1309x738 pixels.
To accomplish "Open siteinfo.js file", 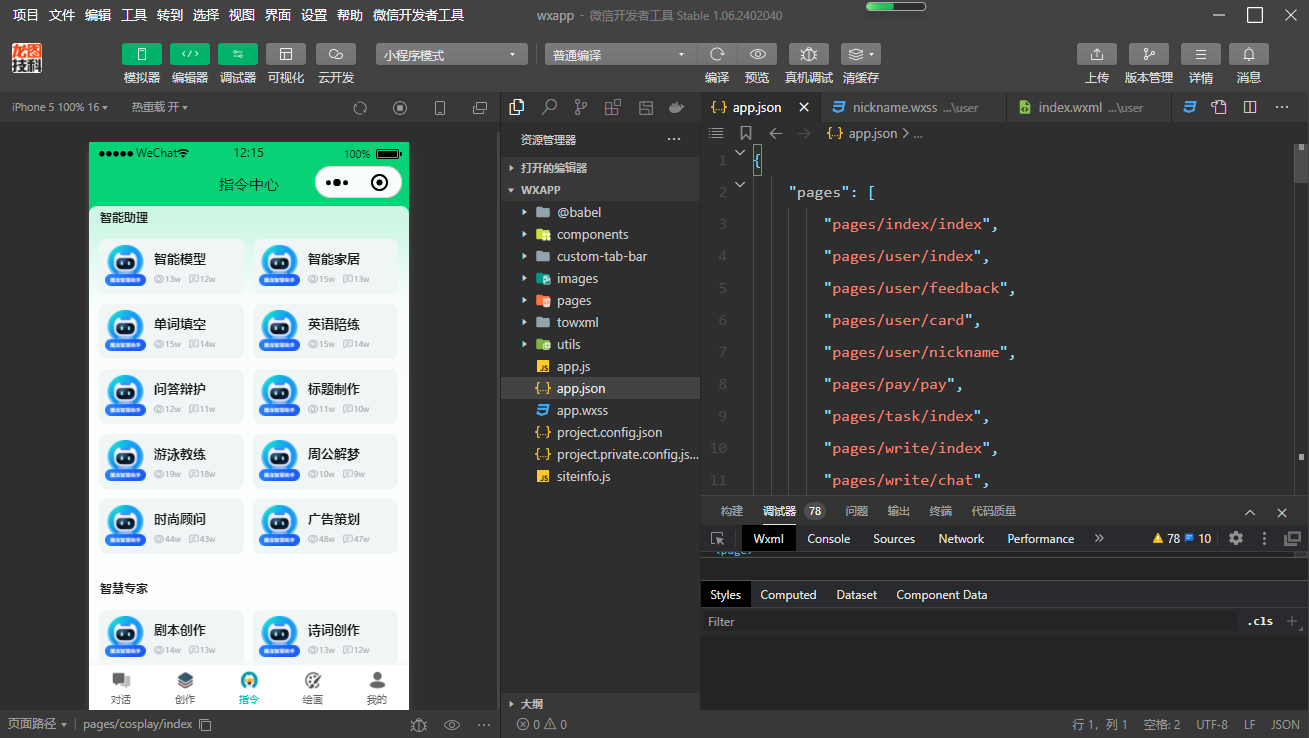I will 600,476.
